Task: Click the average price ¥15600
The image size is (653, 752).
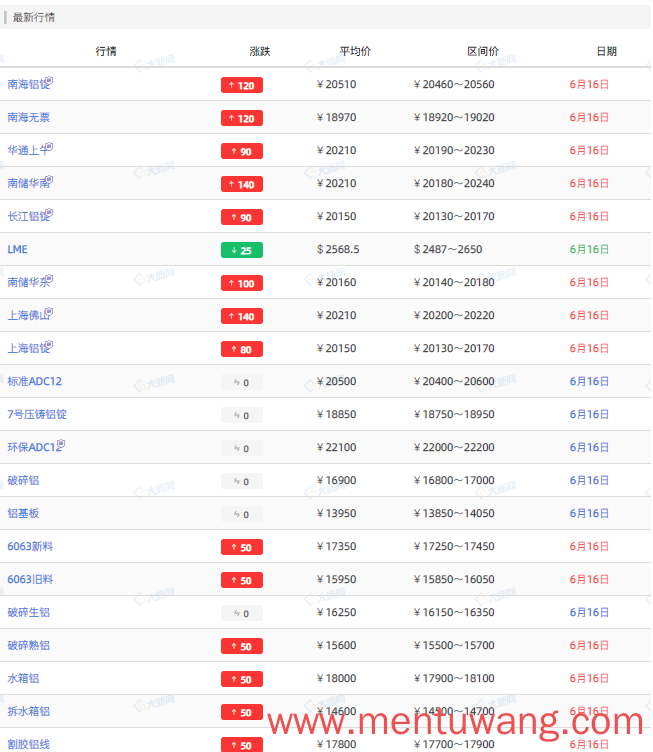Action: coord(337,646)
